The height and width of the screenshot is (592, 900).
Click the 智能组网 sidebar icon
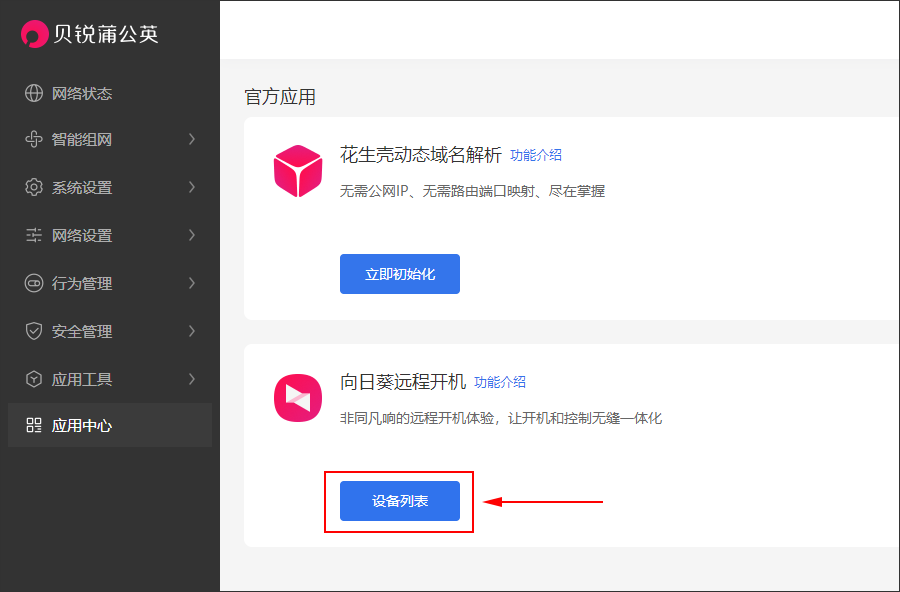click(x=34, y=139)
